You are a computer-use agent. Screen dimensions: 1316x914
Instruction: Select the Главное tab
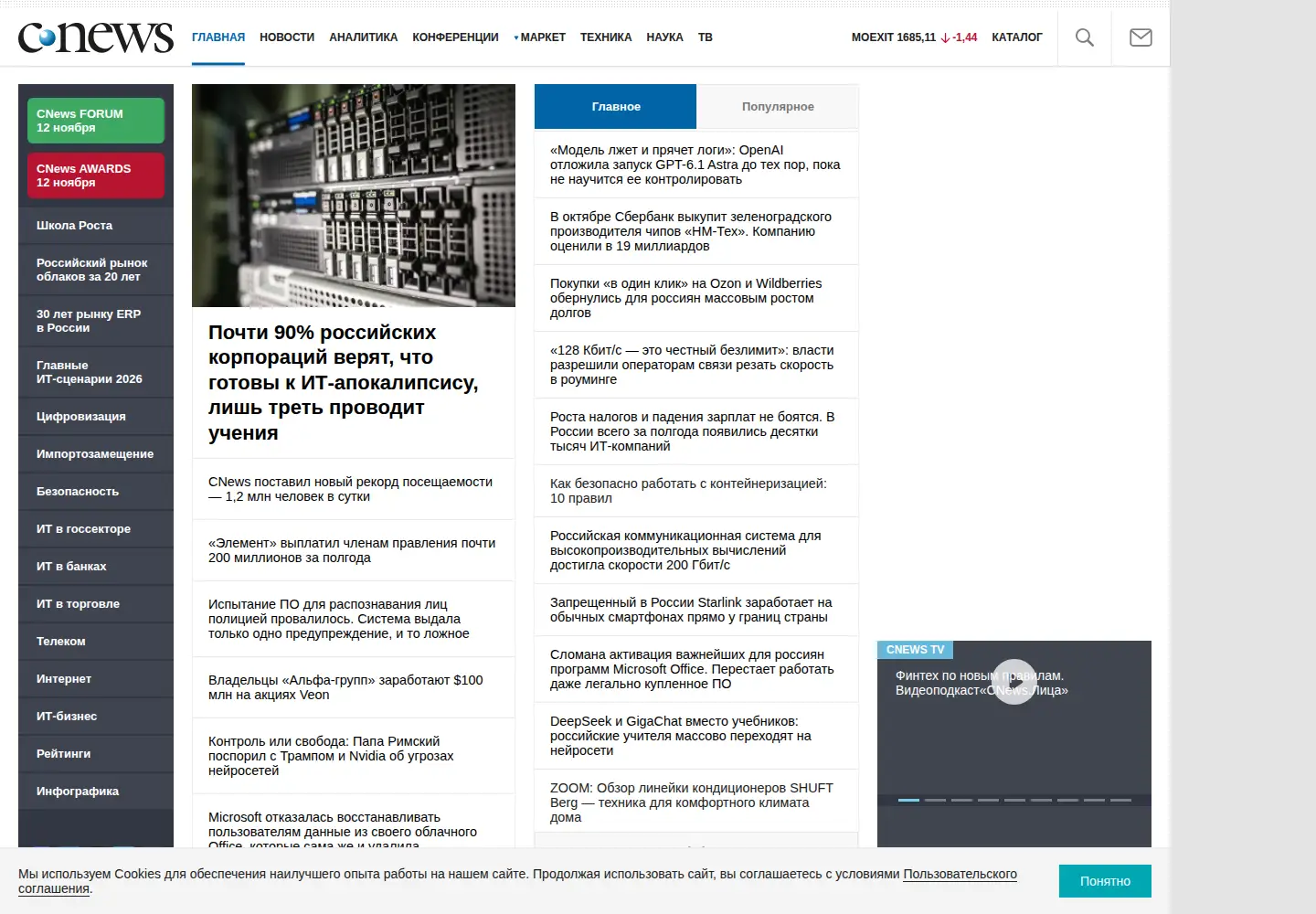click(616, 107)
